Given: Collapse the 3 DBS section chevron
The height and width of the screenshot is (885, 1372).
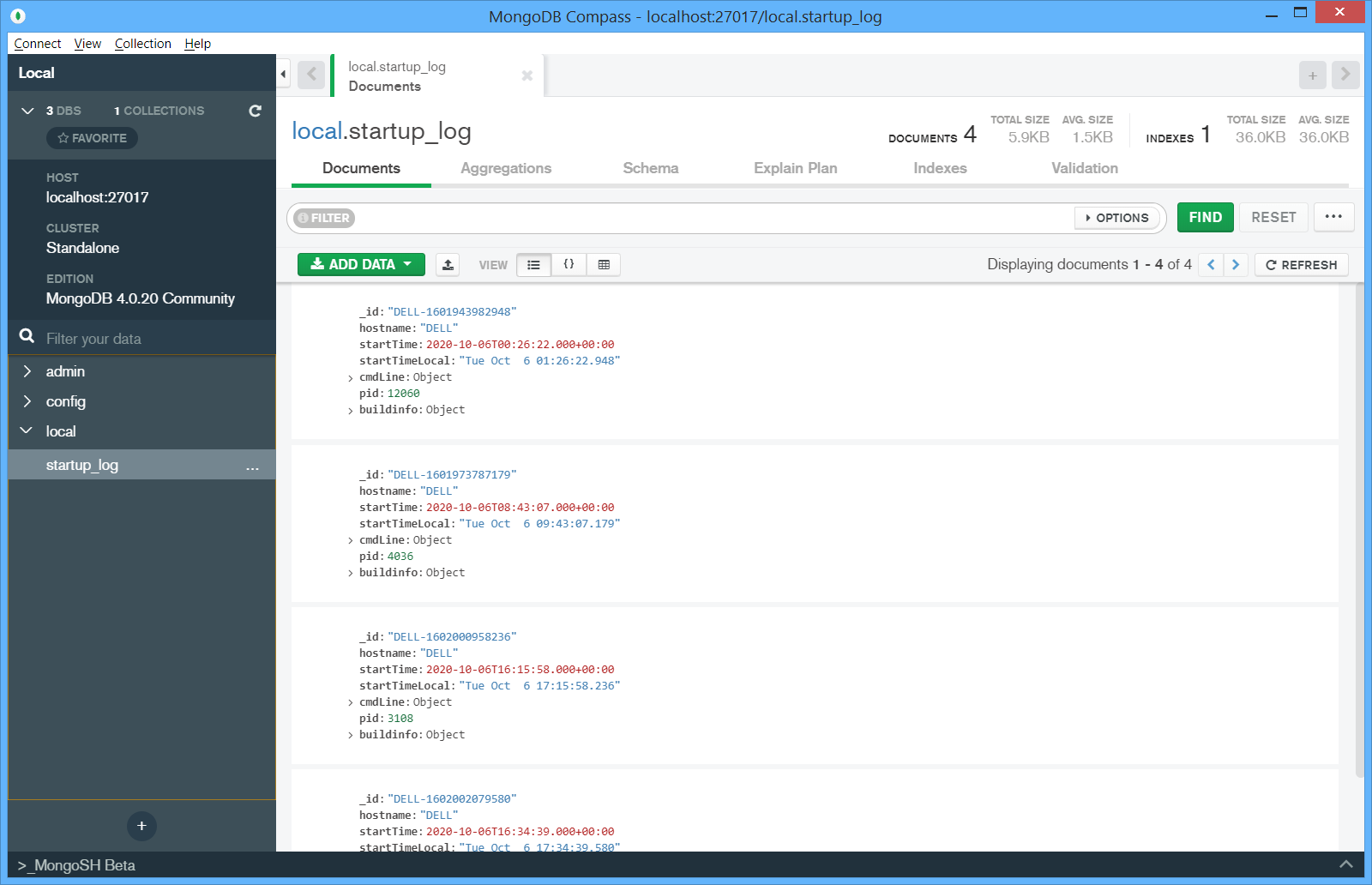Looking at the screenshot, I should tap(27, 111).
